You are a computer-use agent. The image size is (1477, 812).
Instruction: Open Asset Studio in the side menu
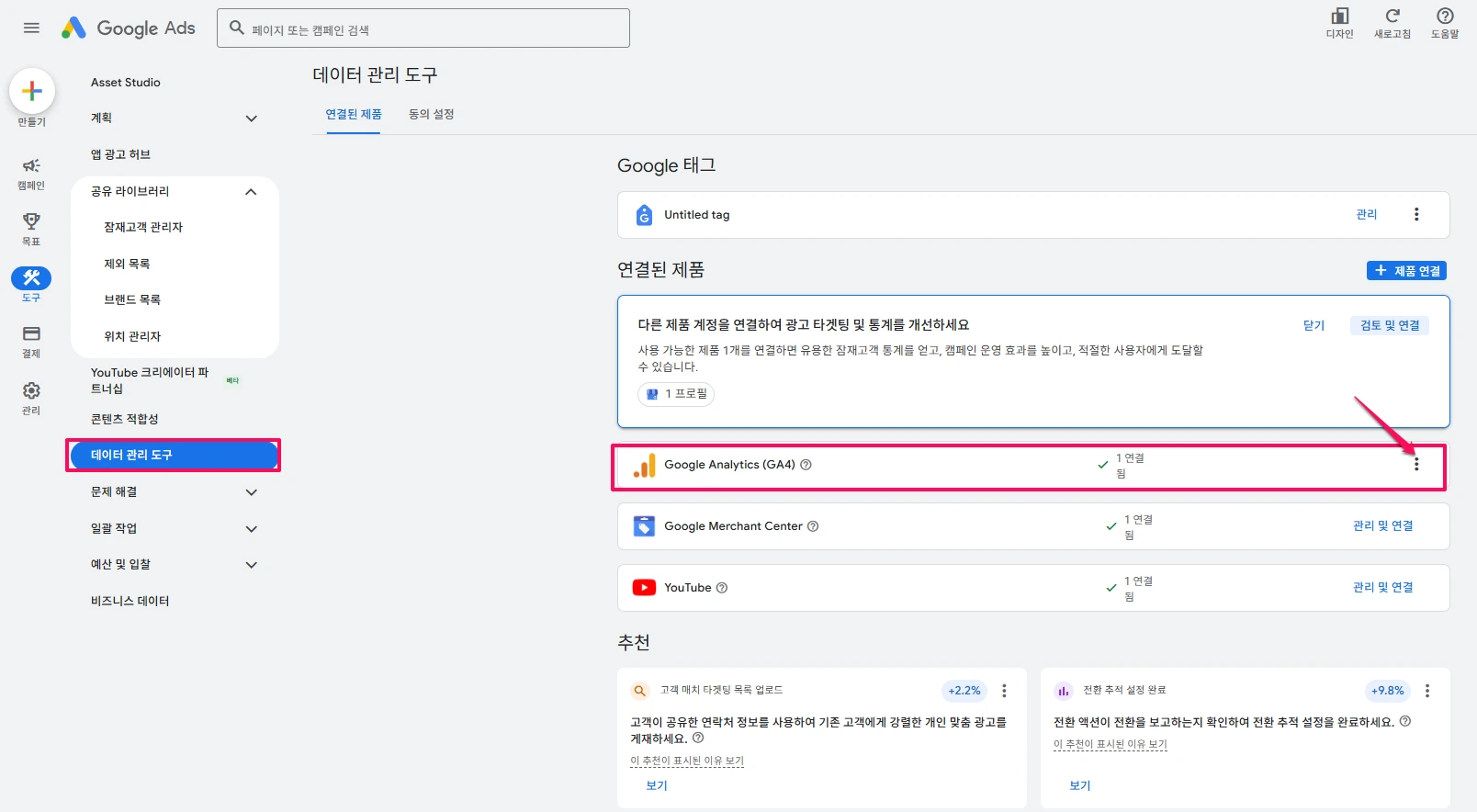point(126,82)
